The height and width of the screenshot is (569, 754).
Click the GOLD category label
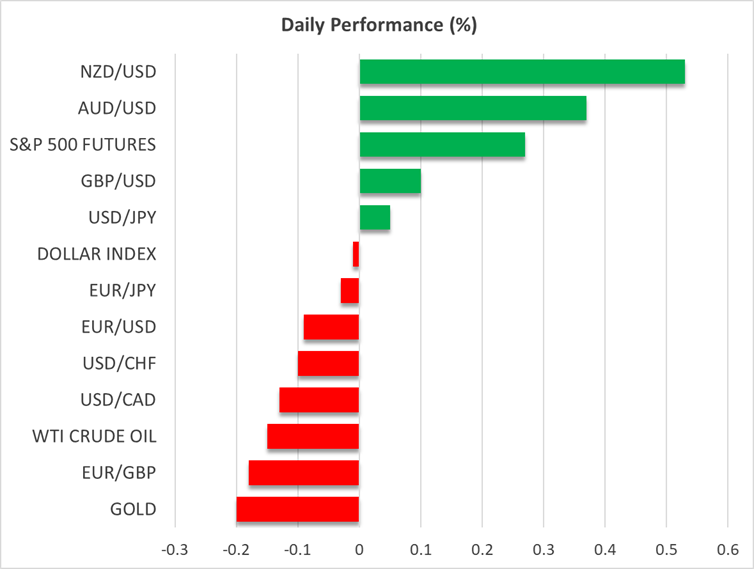pyautogui.click(x=133, y=509)
